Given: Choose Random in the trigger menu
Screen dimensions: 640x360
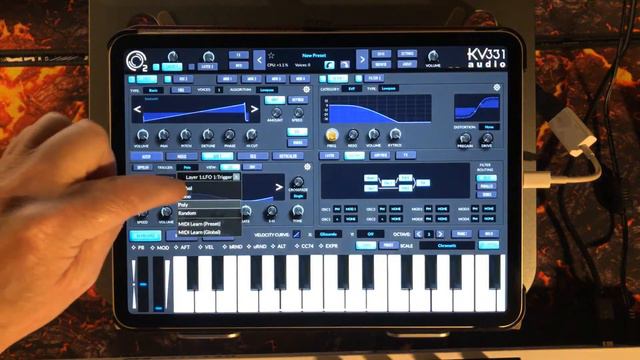Looking at the screenshot, I should [209, 213].
